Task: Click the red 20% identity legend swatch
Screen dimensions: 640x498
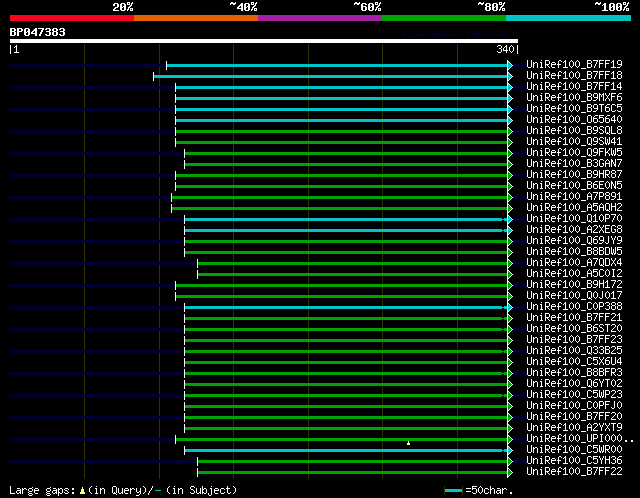Action: pyautogui.click(x=72, y=18)
